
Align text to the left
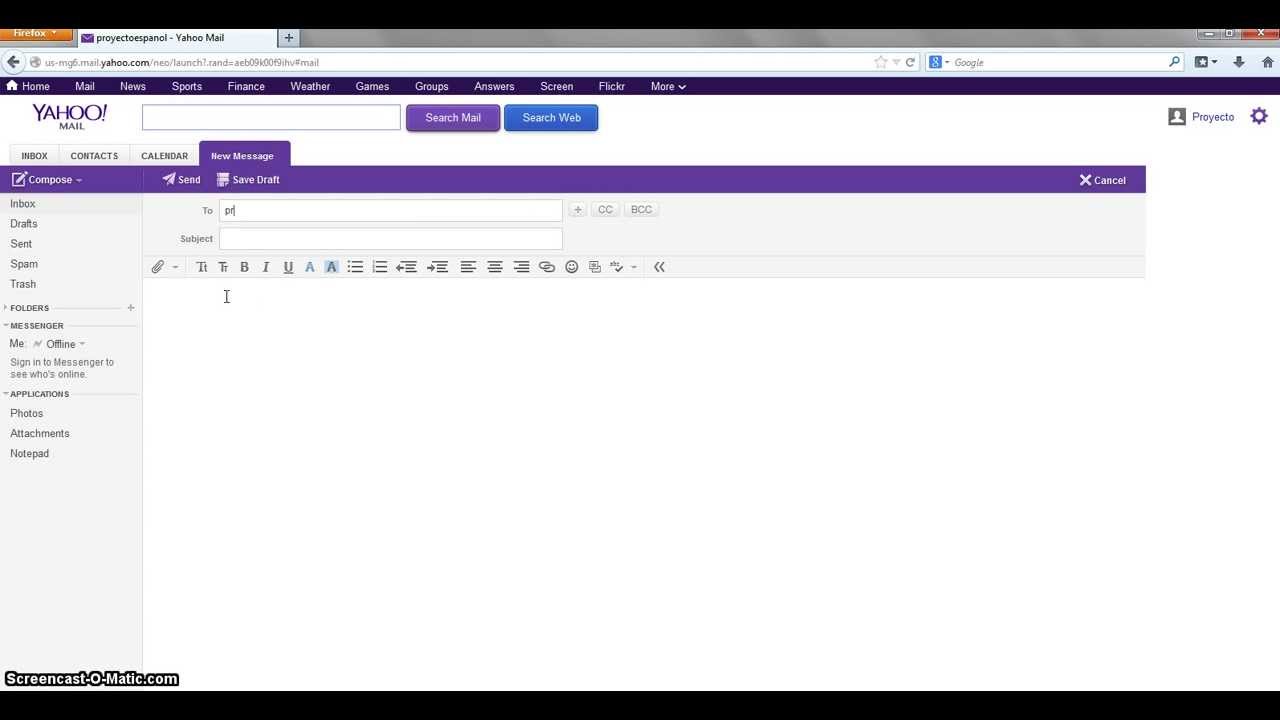[468, 267]
